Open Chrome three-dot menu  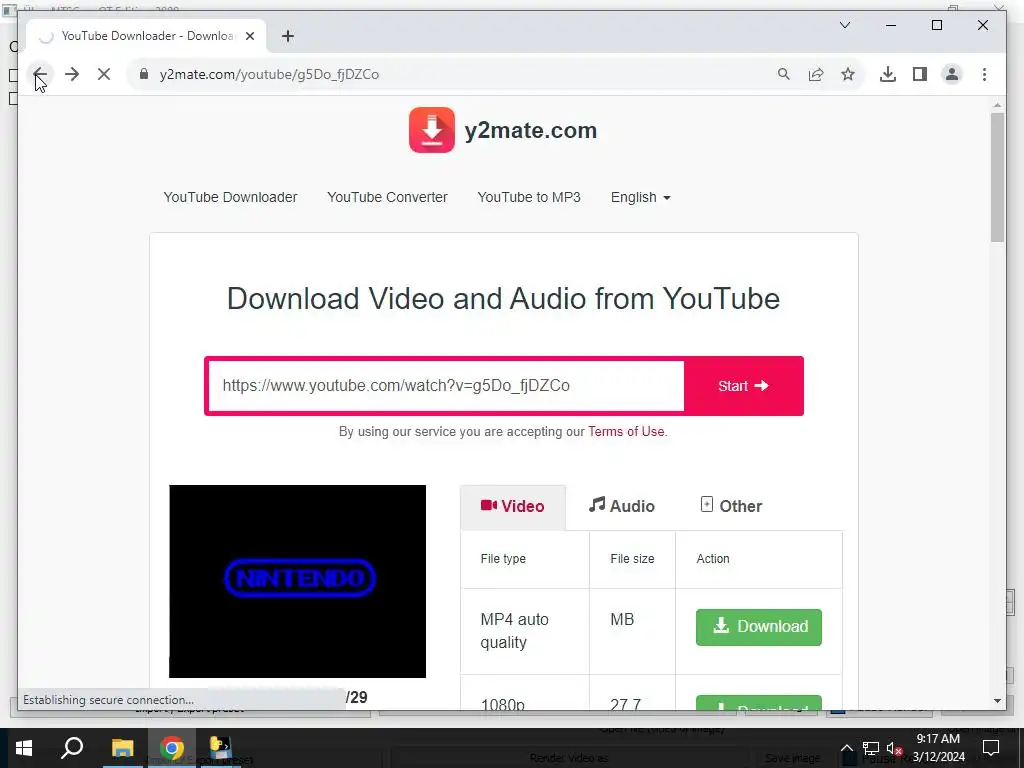984,74
